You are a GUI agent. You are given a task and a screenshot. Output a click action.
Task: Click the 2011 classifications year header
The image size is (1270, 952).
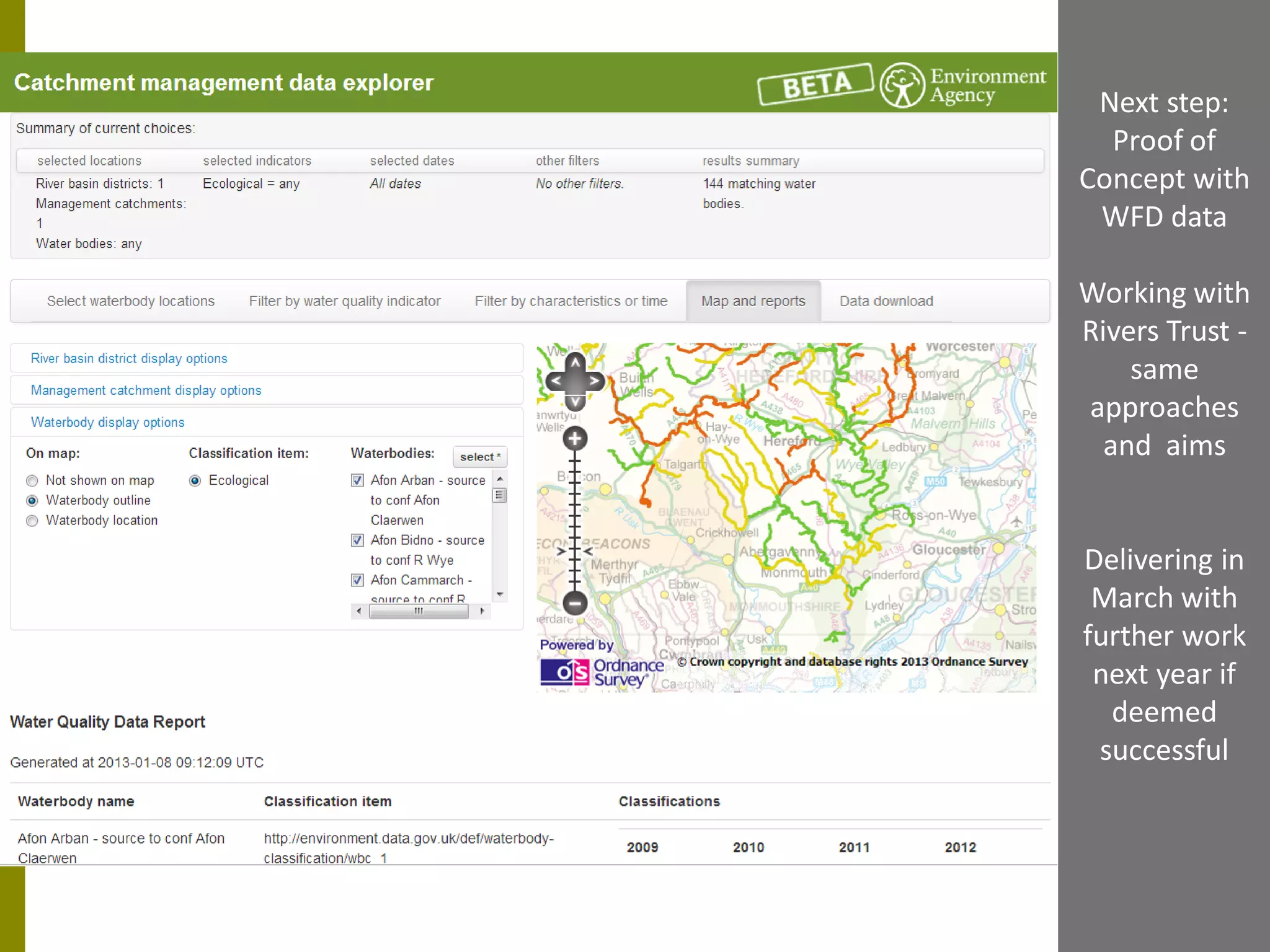tap(855, 847)
